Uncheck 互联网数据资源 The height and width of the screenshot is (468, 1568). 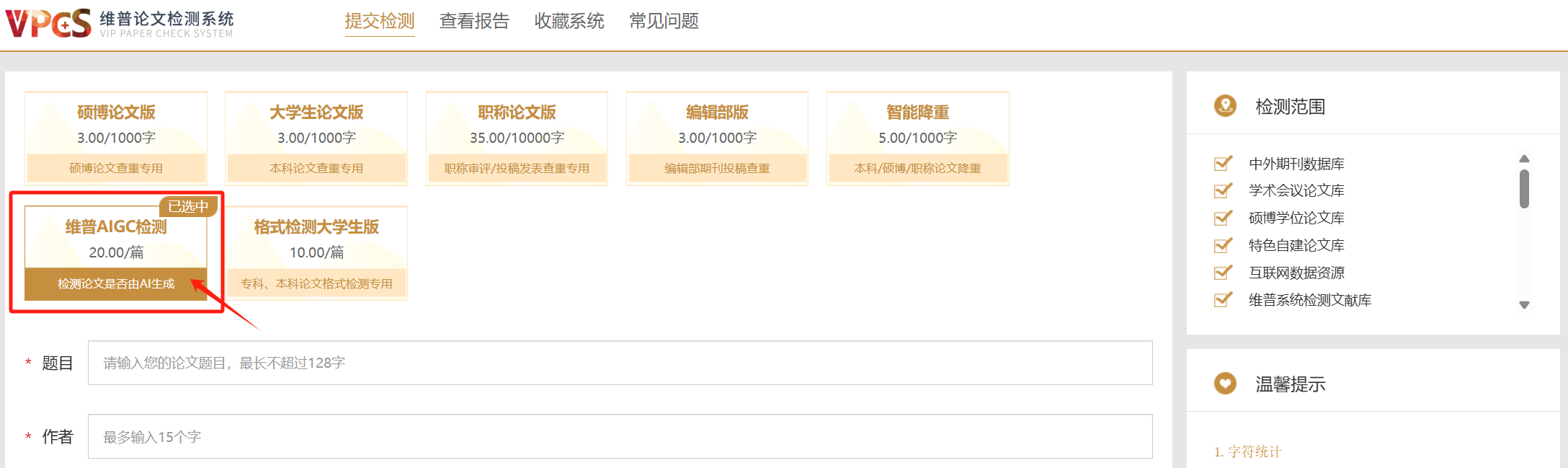[x=1223, y=273]
